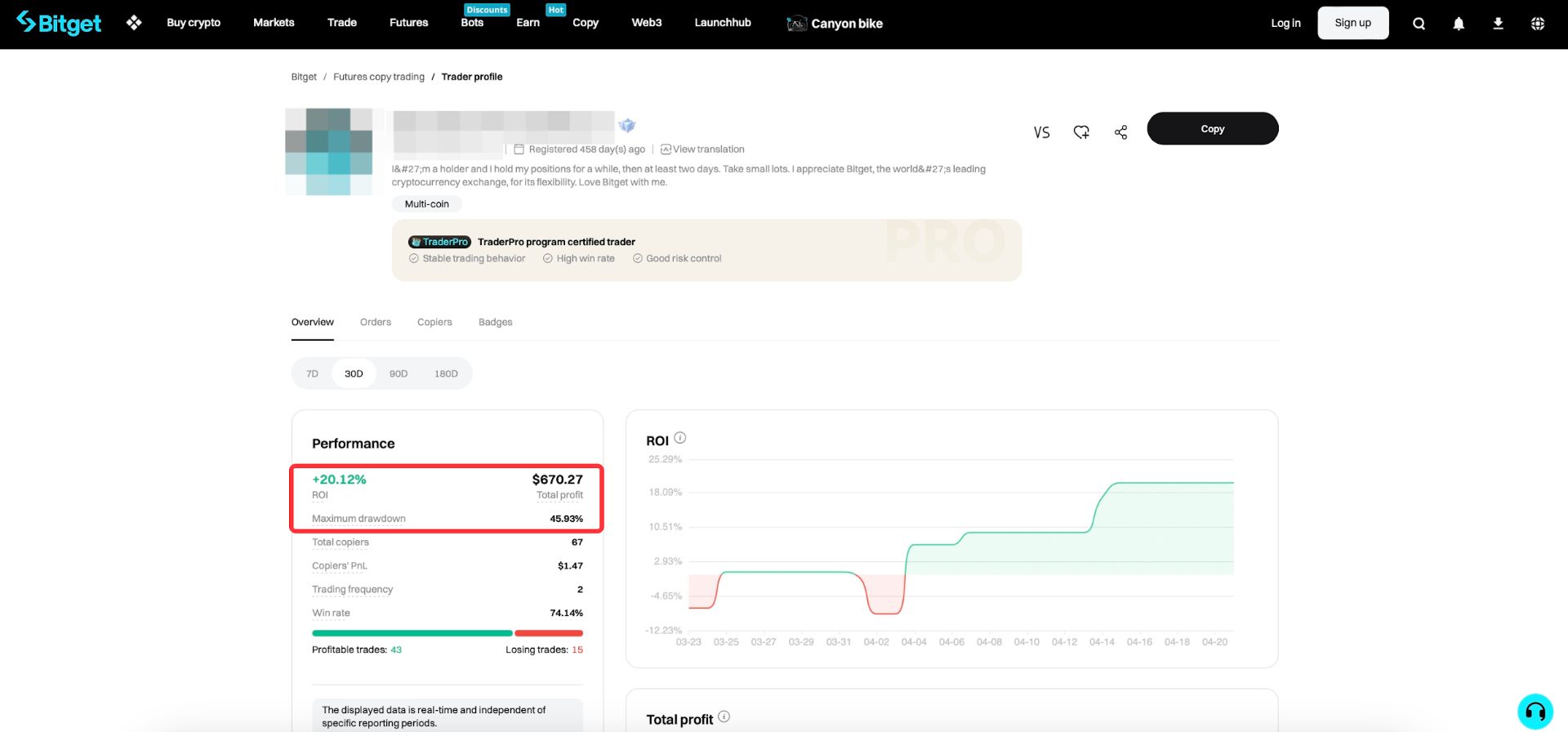The height and width of the screenshot is (732, 1568).
Task: Click the ROI chart 04-02 date
Action: click(x=876, y=642)
